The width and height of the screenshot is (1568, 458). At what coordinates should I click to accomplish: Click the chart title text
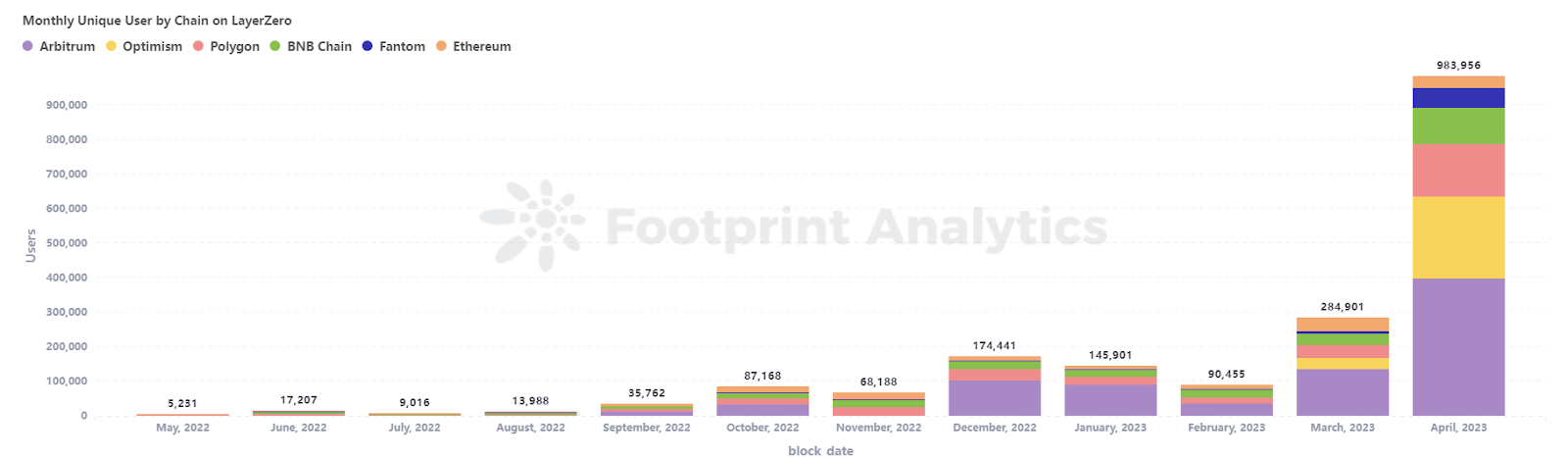(157, 21)
